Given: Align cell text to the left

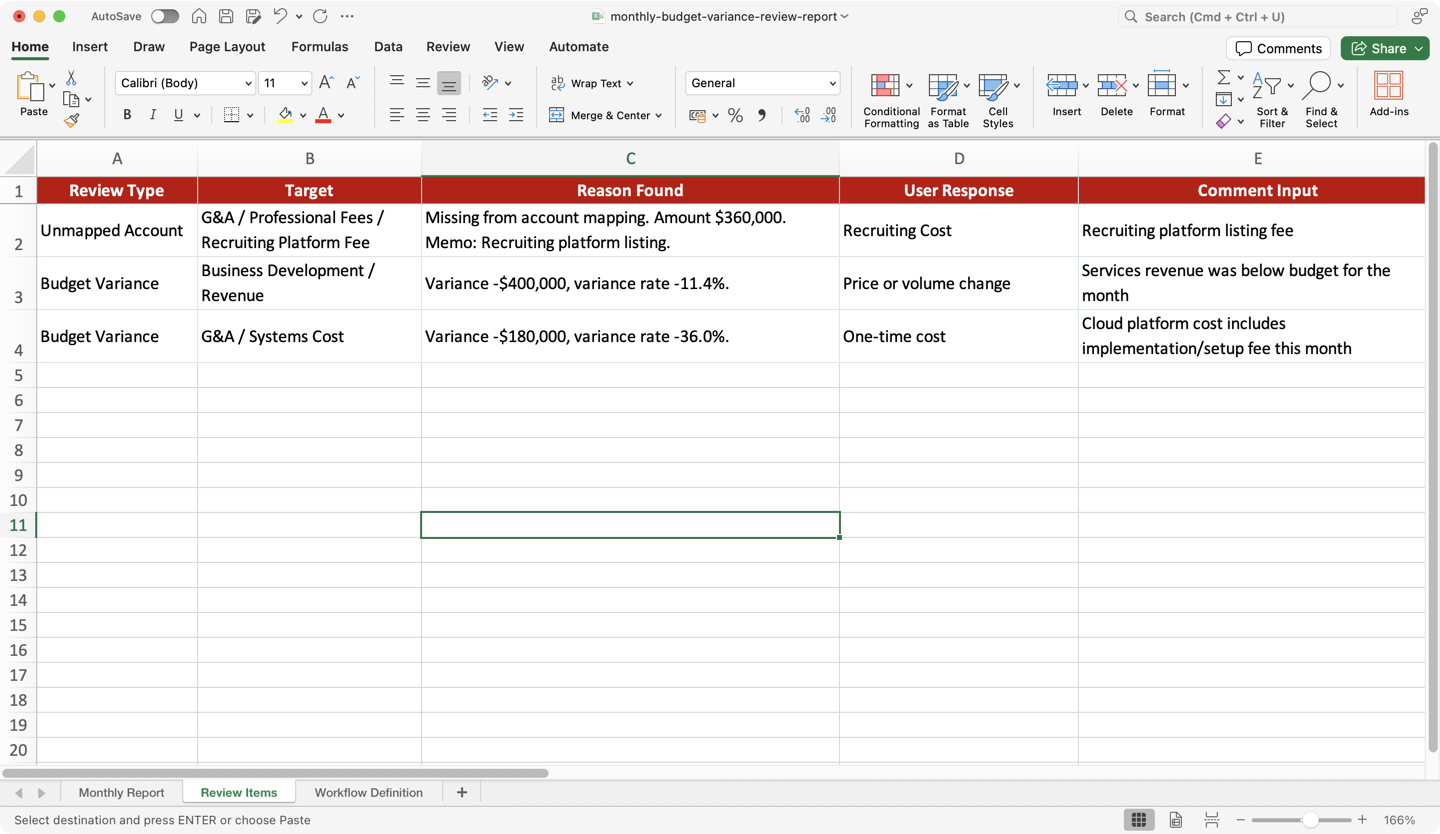Looking at the screenshot, I should click(397, 115).
